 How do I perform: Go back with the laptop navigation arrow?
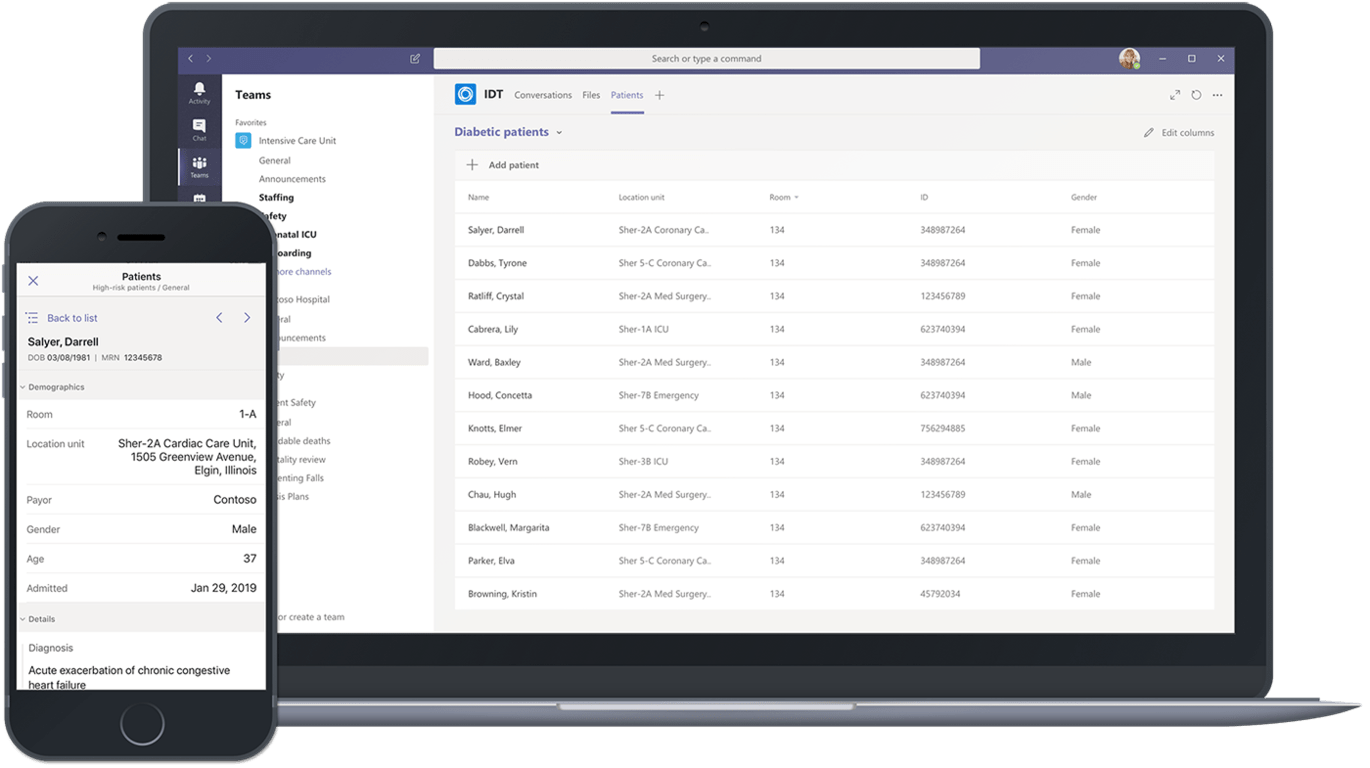point(192,59)
